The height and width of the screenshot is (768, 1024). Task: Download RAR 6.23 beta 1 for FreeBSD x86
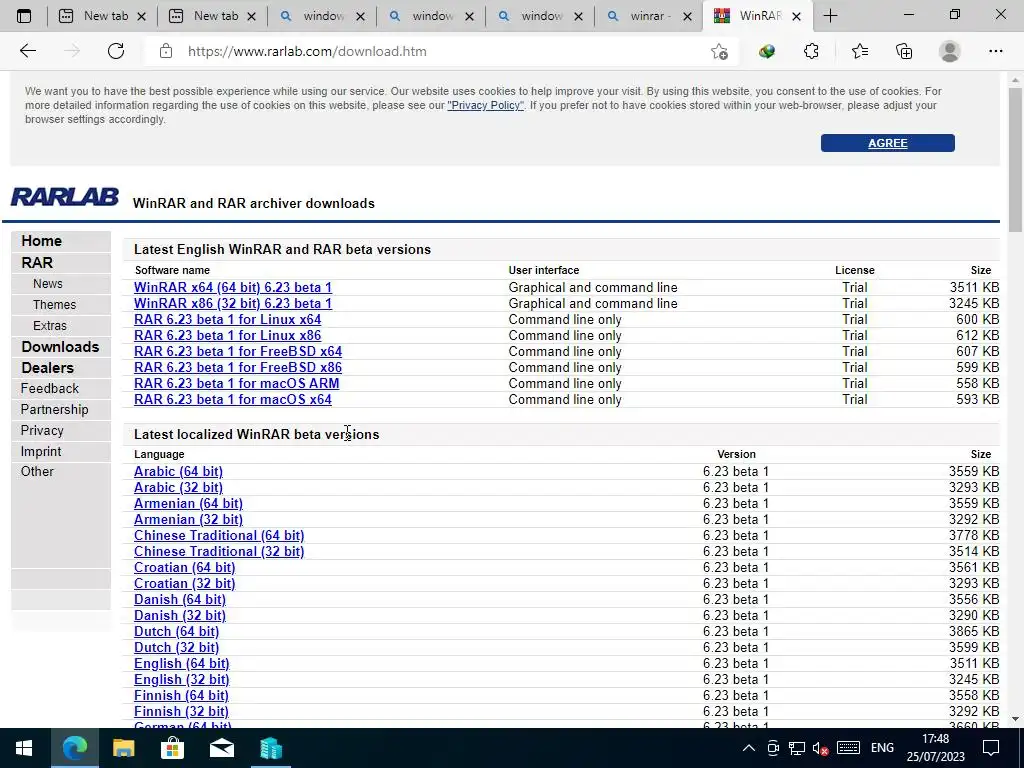[238, 368]
